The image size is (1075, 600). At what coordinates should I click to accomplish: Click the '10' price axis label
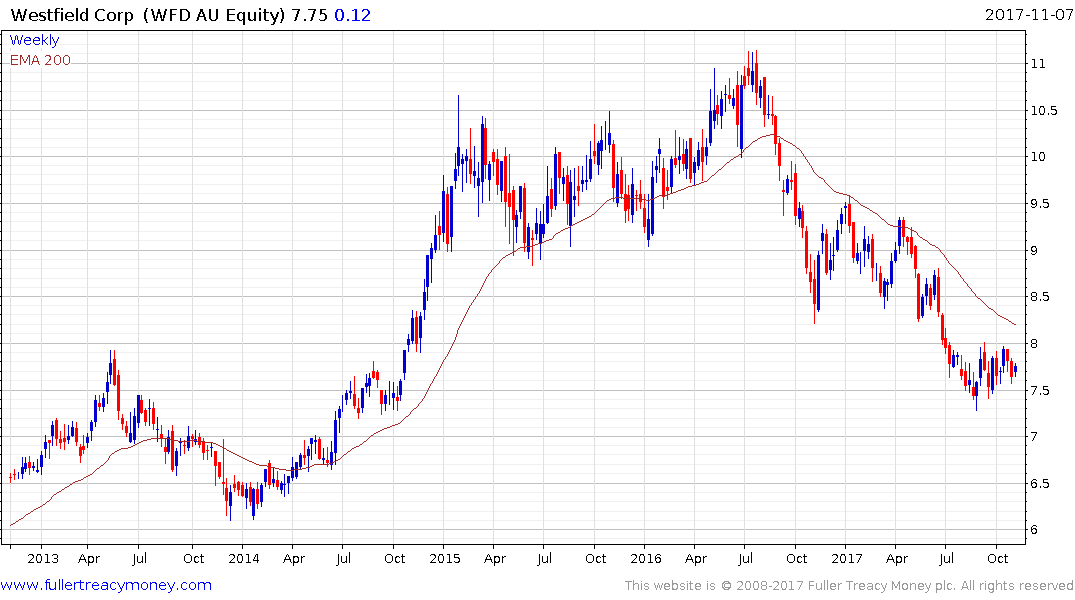1038,157
